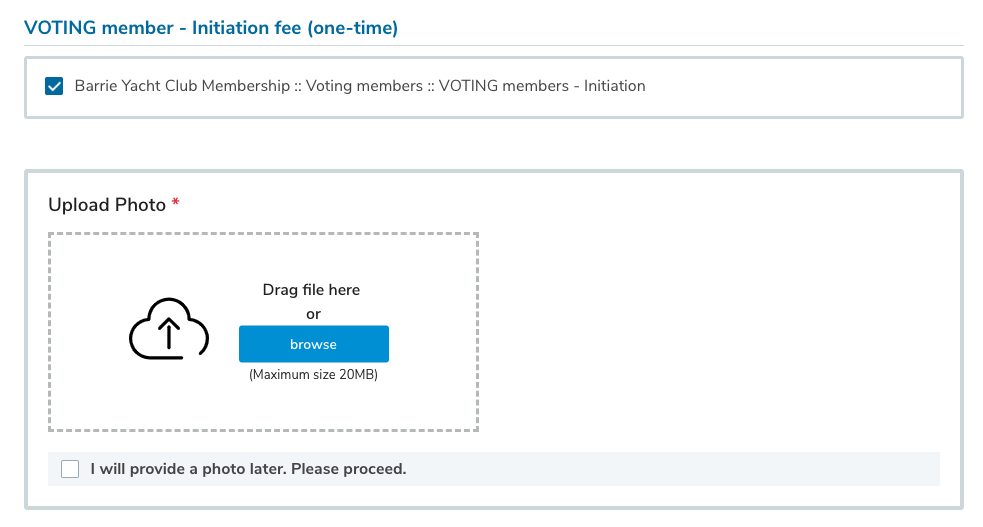The height and width of the screenshot is (527, 983).
Task: Click the 'Drag file here' text
Action: tap(311, 290)
